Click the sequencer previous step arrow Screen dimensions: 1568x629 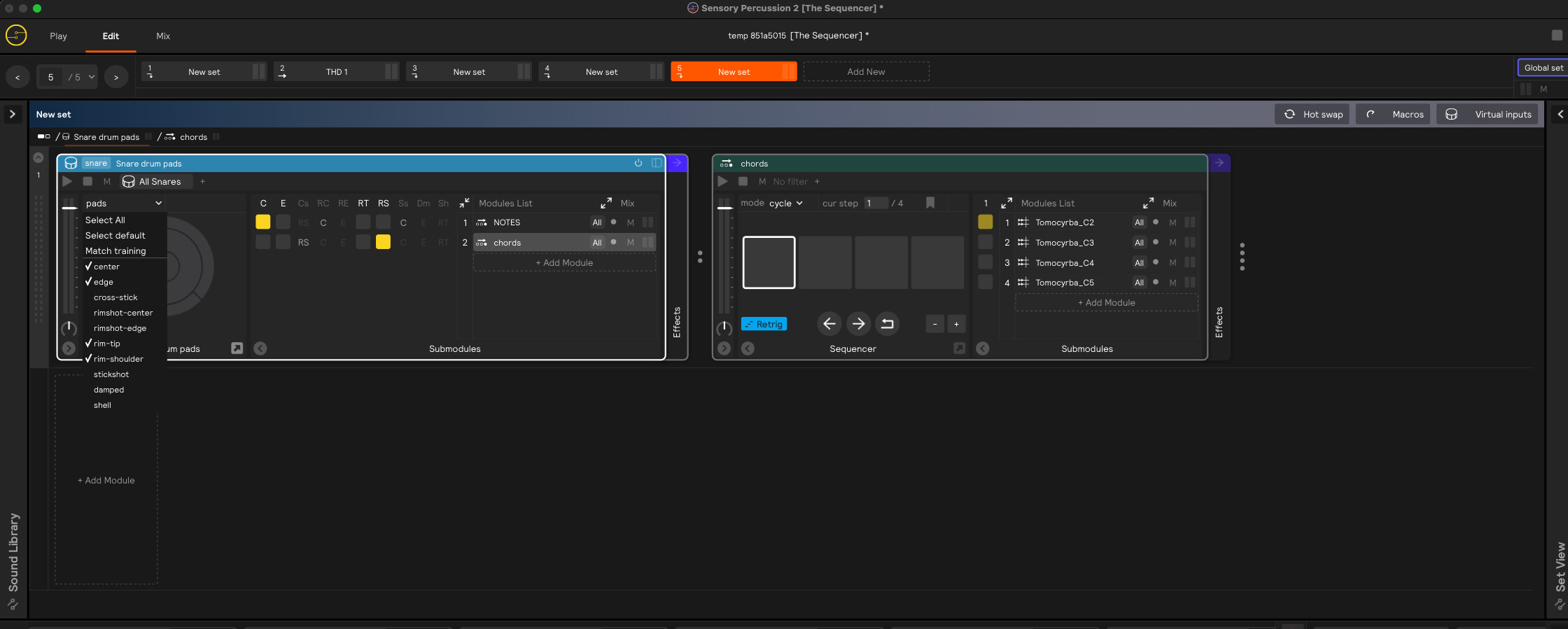click(x=829, y=324)
